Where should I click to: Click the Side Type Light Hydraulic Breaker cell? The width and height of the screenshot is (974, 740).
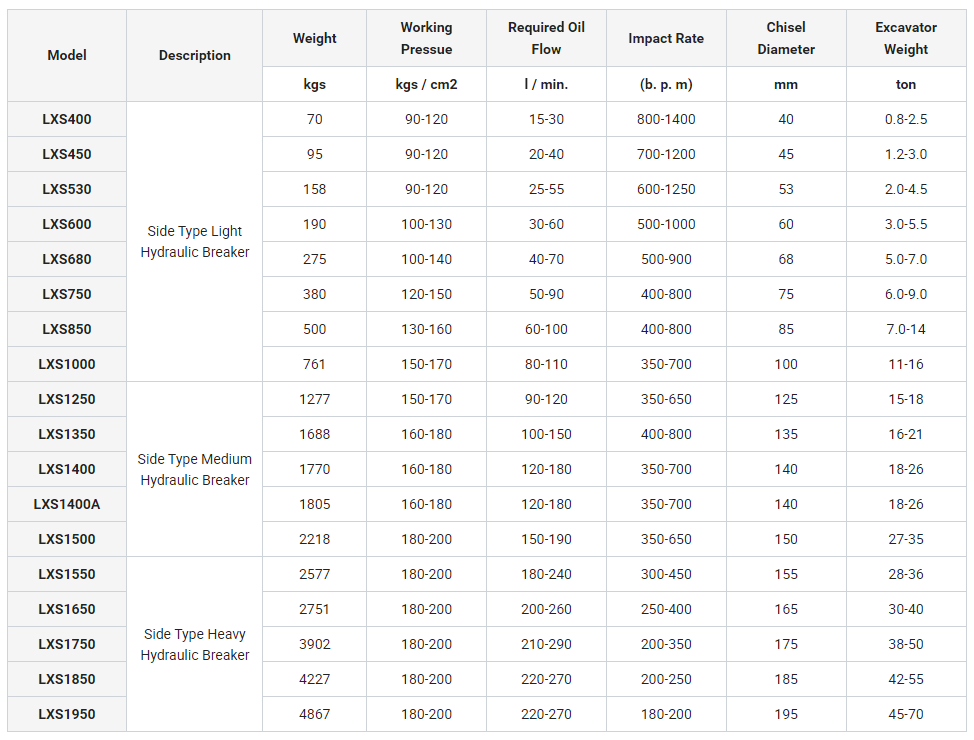(195, 242)
